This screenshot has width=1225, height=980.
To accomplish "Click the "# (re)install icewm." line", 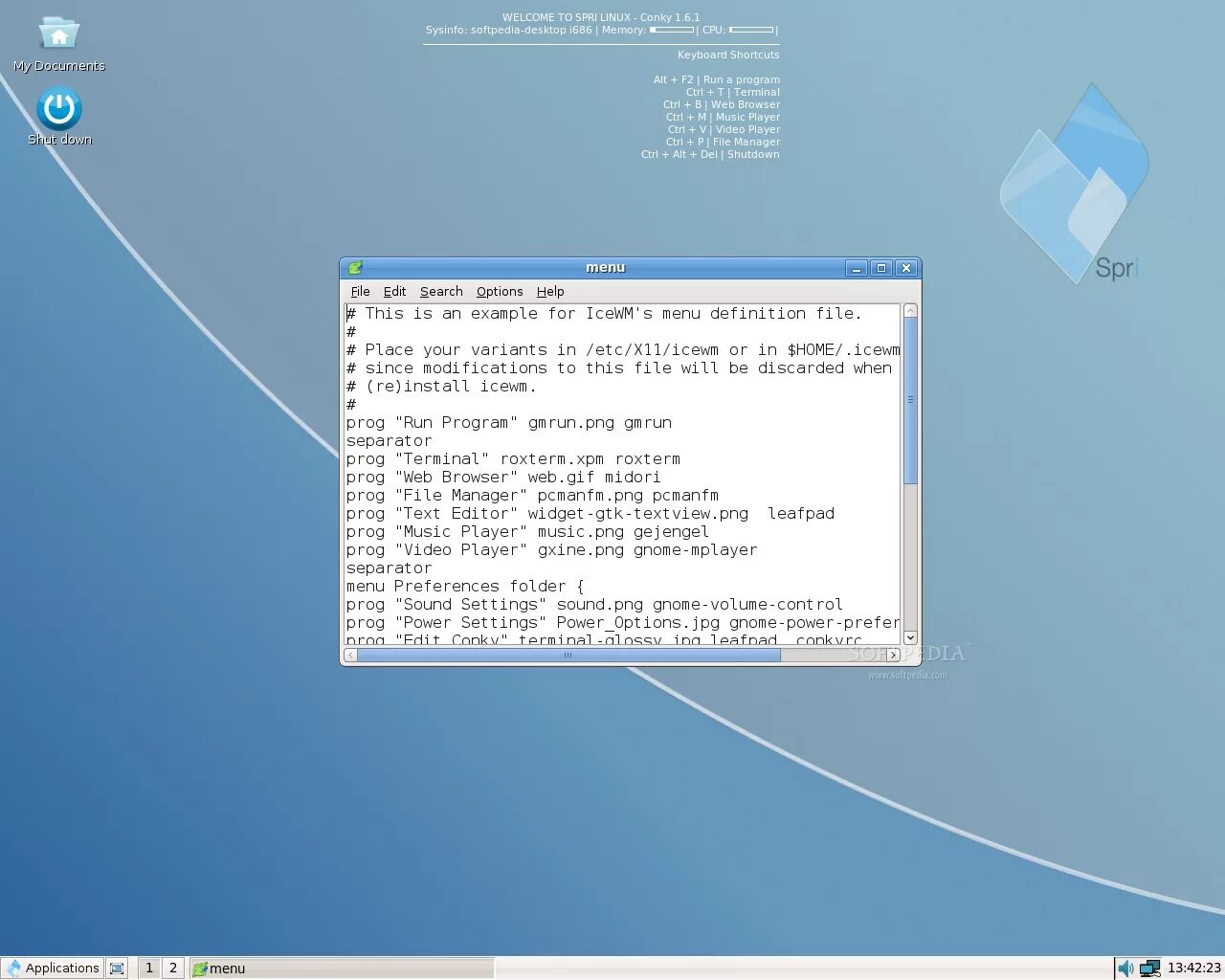I will [x=442, y=387].
